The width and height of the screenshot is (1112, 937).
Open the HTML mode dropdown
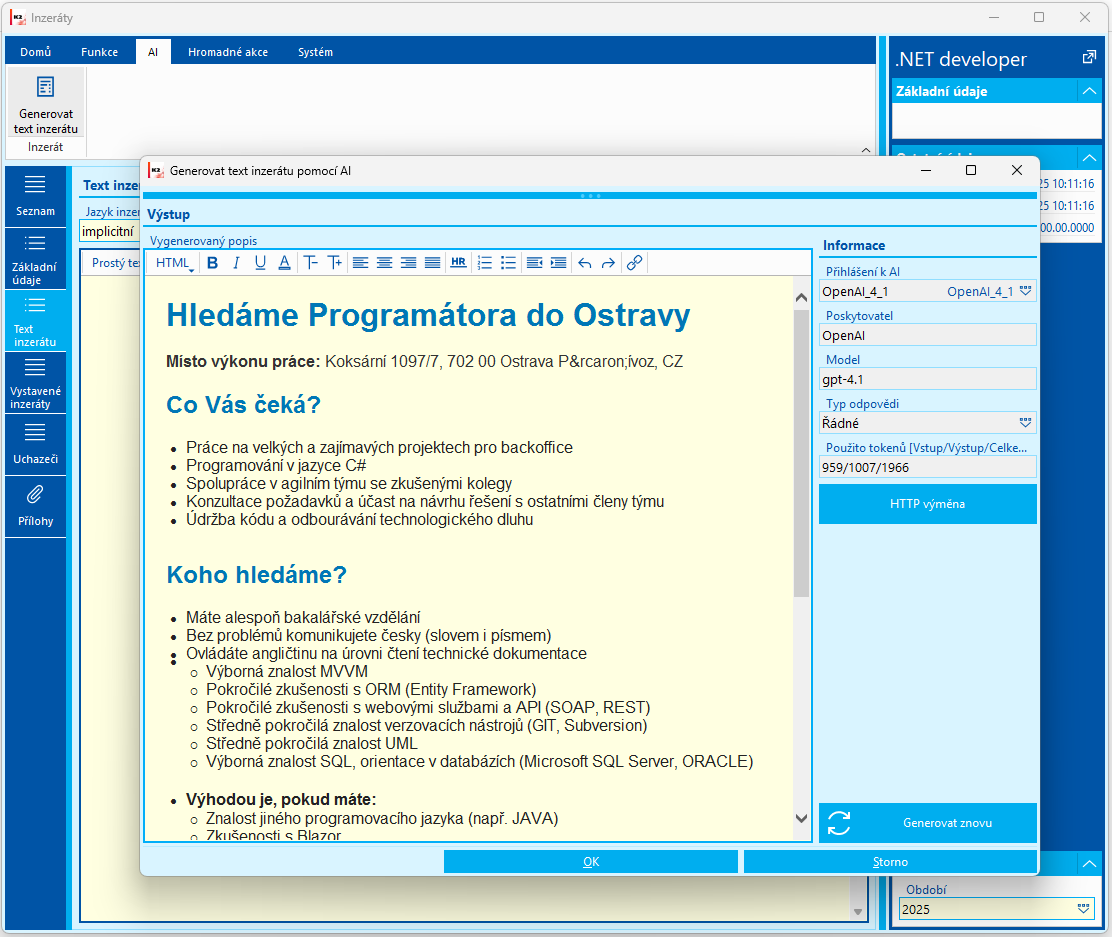(174, 263)
